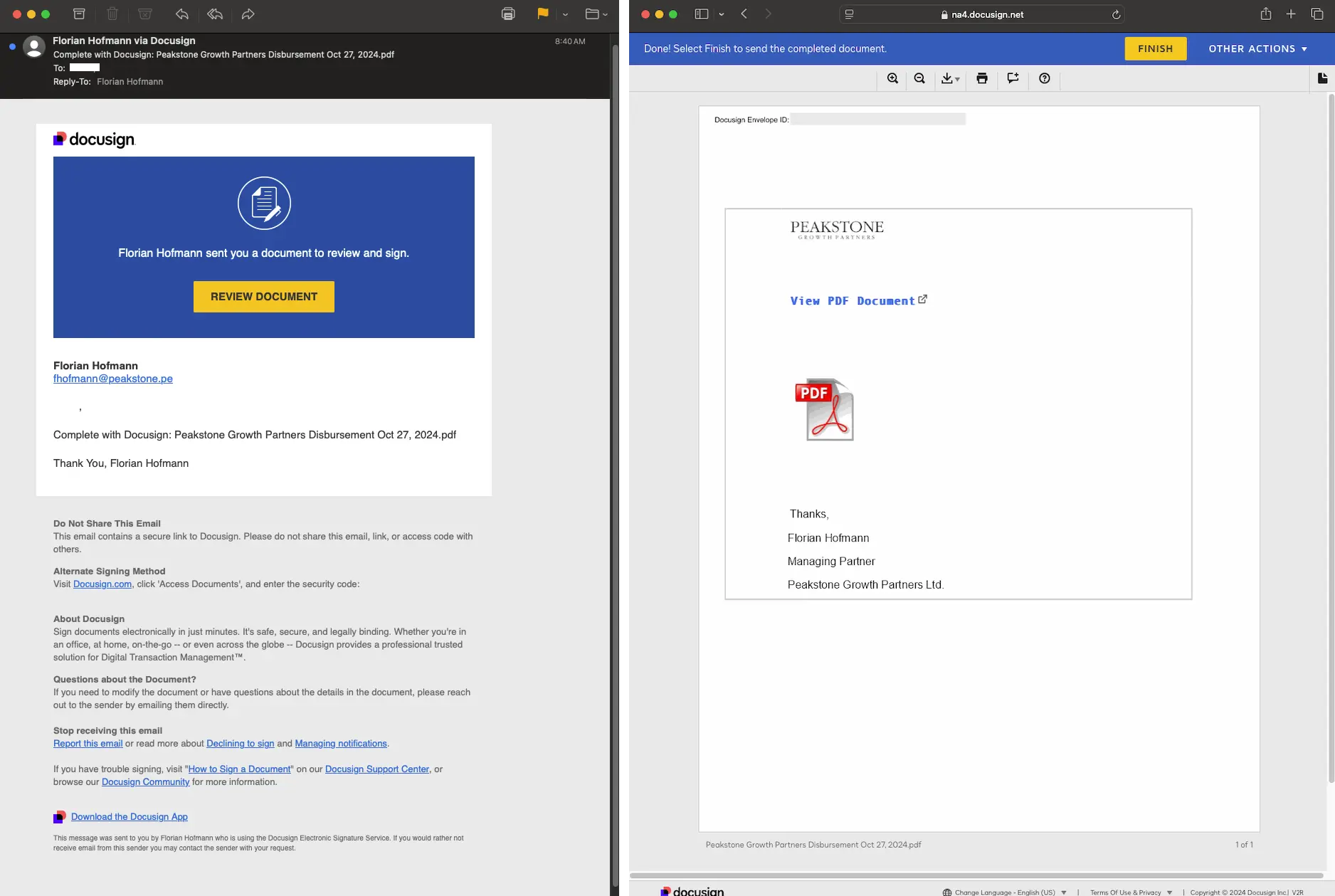The height and width of the screenshot is (896, 1335).
Task: Click Download the Docusign App link
Action: 130,817
